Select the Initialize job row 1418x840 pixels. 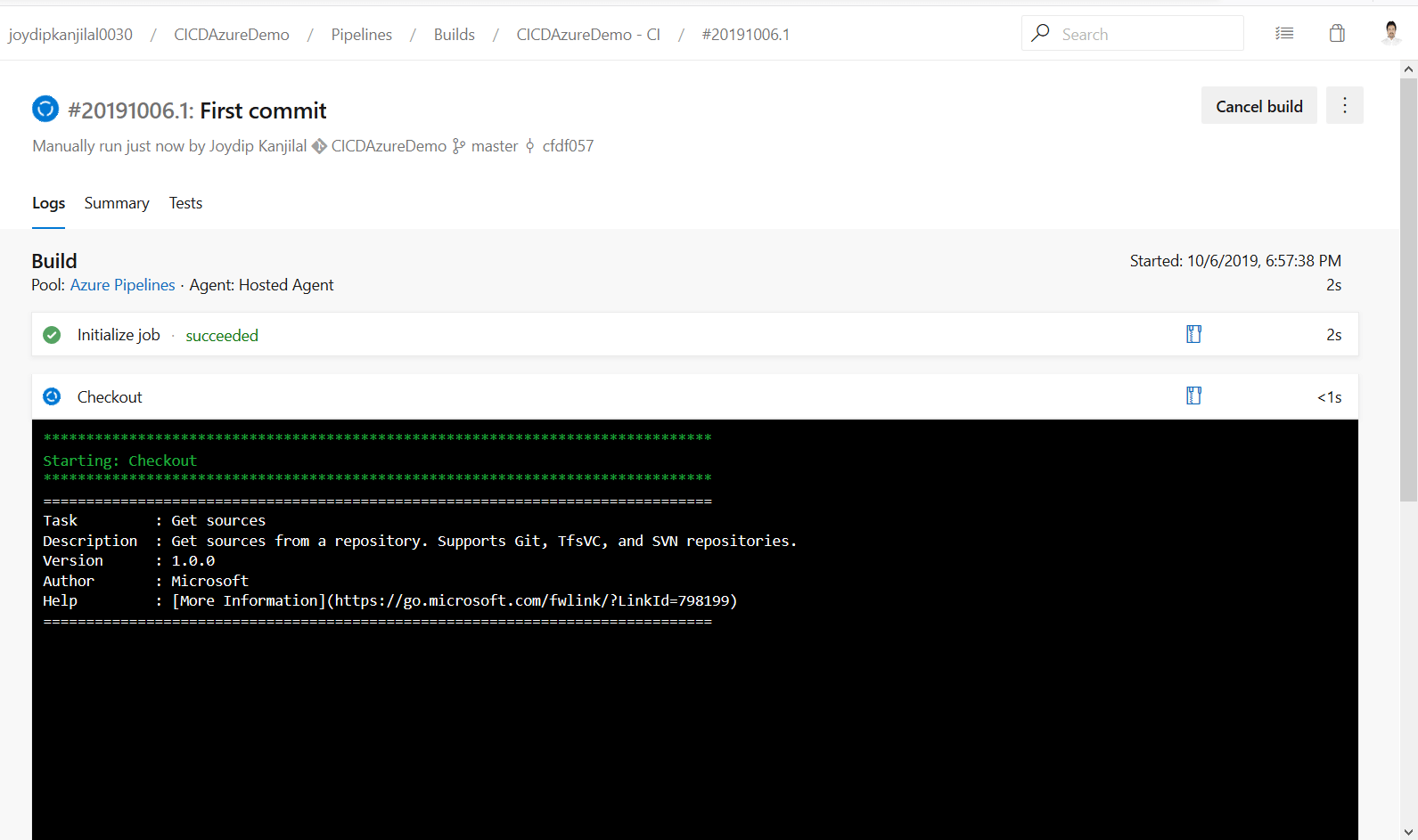tap(695, 334)
